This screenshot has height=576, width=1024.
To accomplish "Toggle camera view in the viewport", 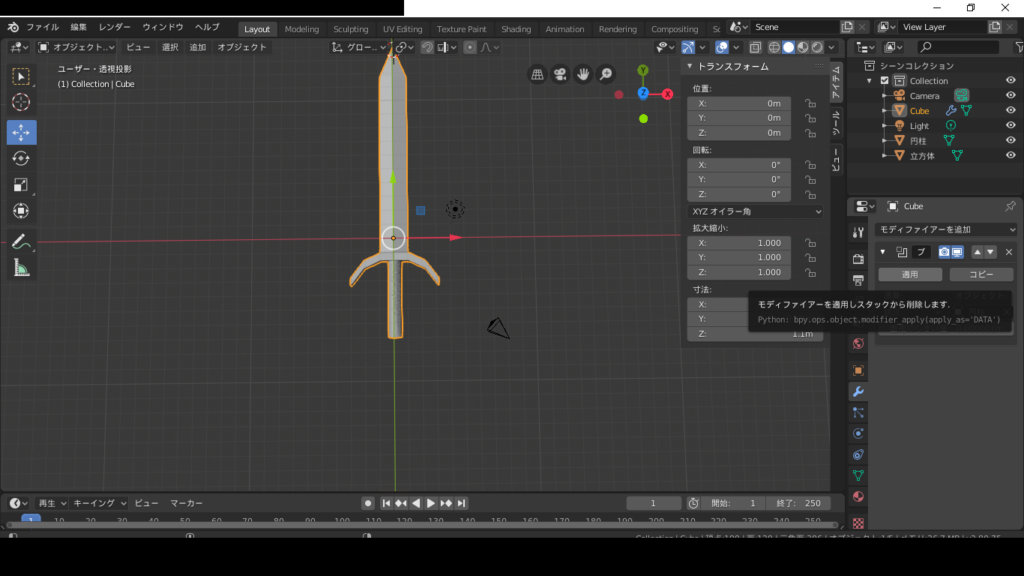I will click(560, 74).
